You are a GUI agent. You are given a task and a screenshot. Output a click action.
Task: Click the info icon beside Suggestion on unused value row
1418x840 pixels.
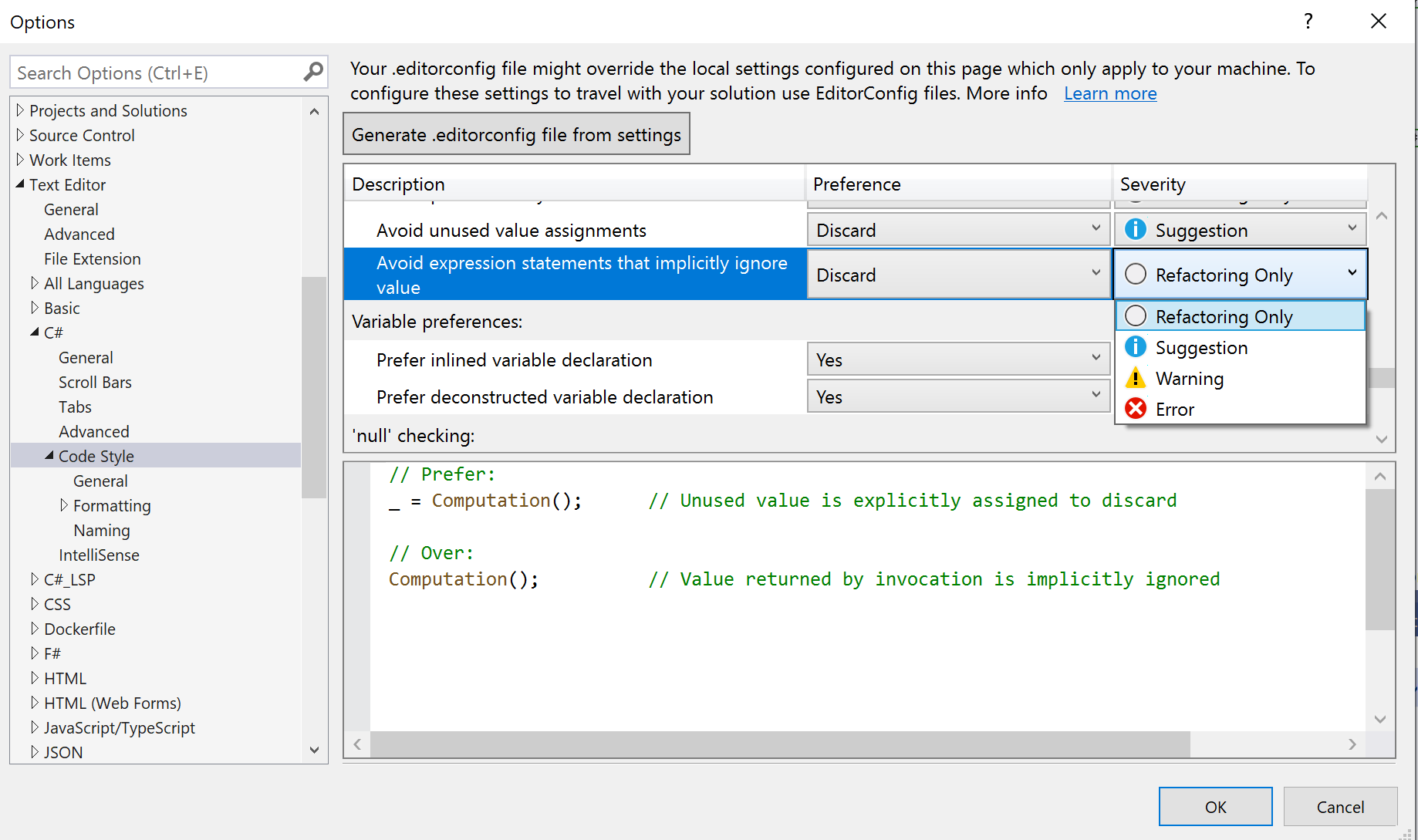click(x=1135, y=228)
